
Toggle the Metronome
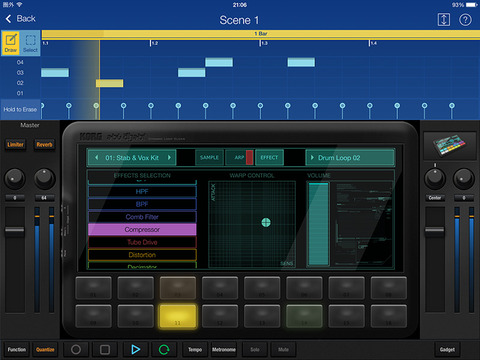(224, 350)
